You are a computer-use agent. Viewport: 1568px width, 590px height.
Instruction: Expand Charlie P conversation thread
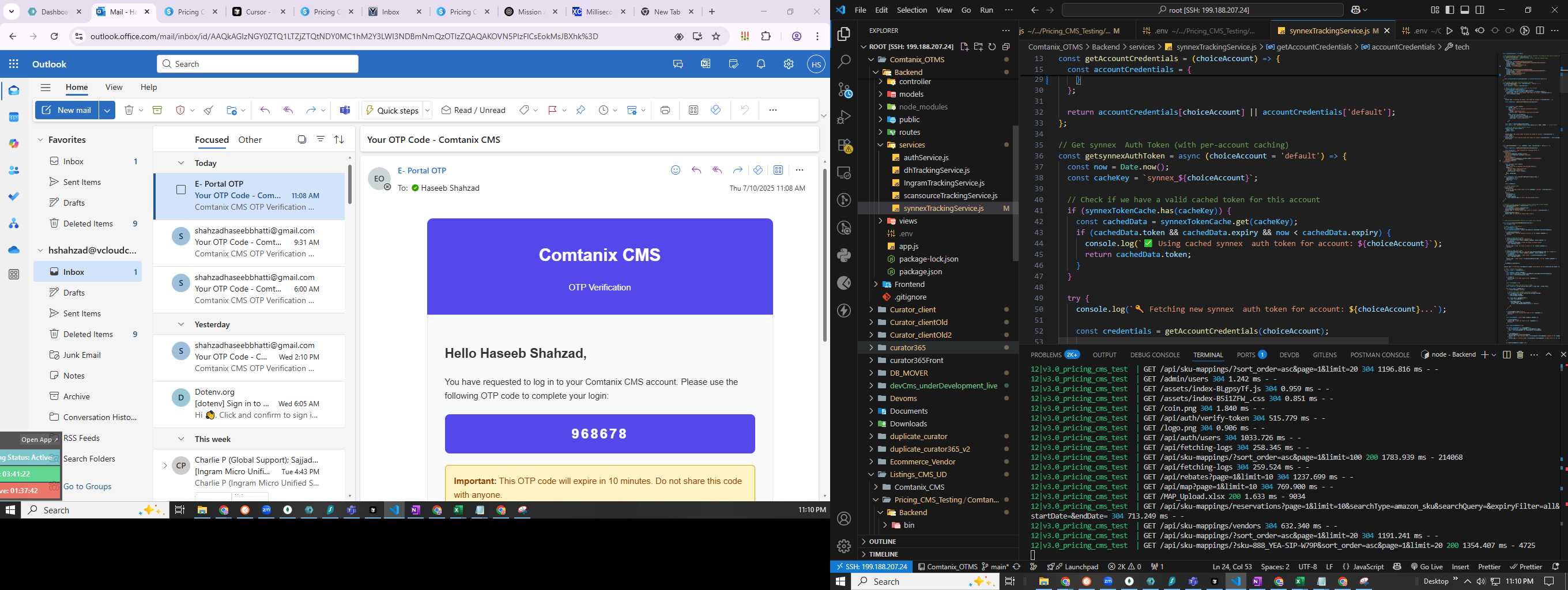[164, 466]
